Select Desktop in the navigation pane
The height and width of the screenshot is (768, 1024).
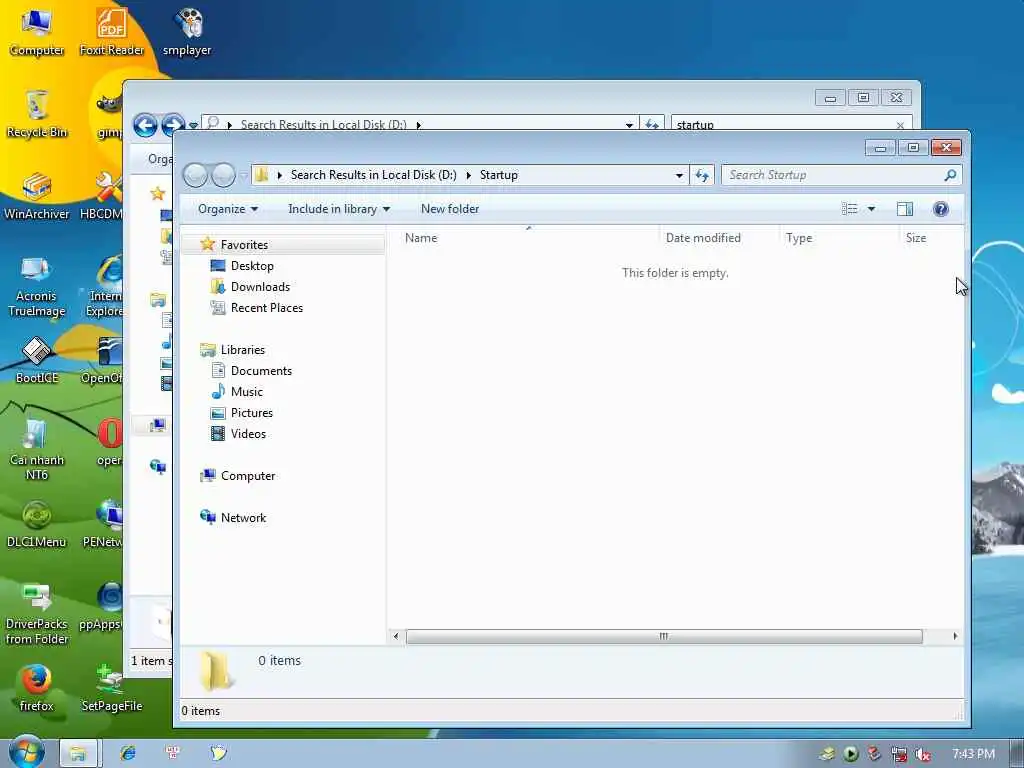coord(252,266)
